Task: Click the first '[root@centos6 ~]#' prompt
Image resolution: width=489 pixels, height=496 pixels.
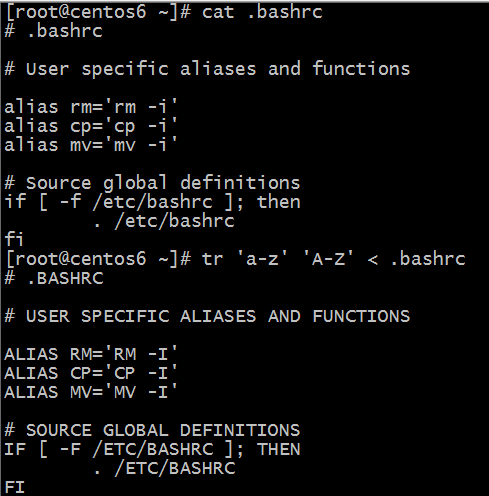Action: pos(98,12)
